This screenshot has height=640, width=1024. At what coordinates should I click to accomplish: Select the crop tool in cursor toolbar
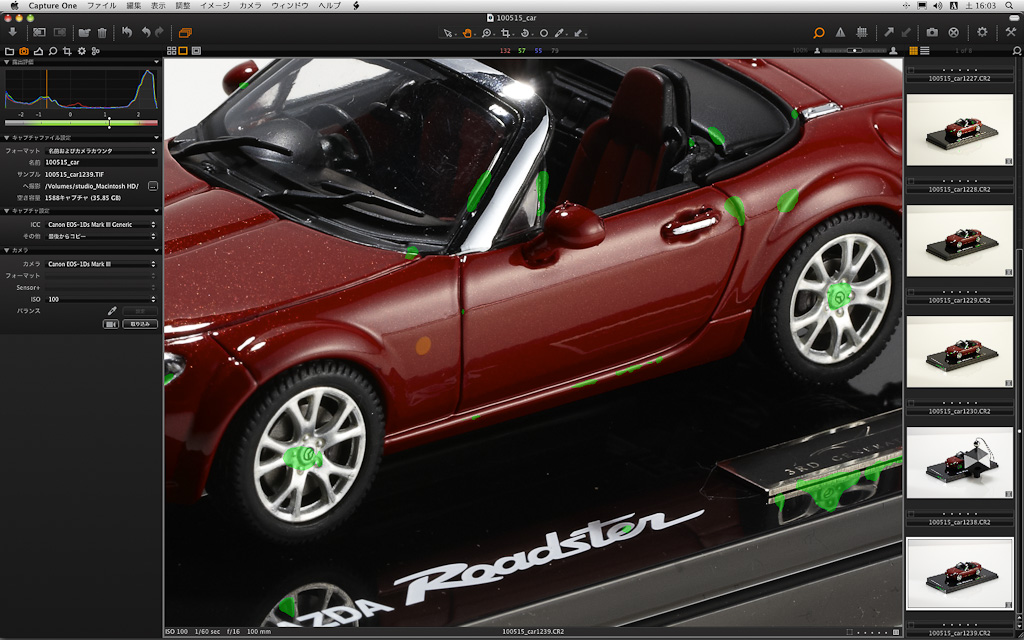pyautogui.click(x=506, y=32)
